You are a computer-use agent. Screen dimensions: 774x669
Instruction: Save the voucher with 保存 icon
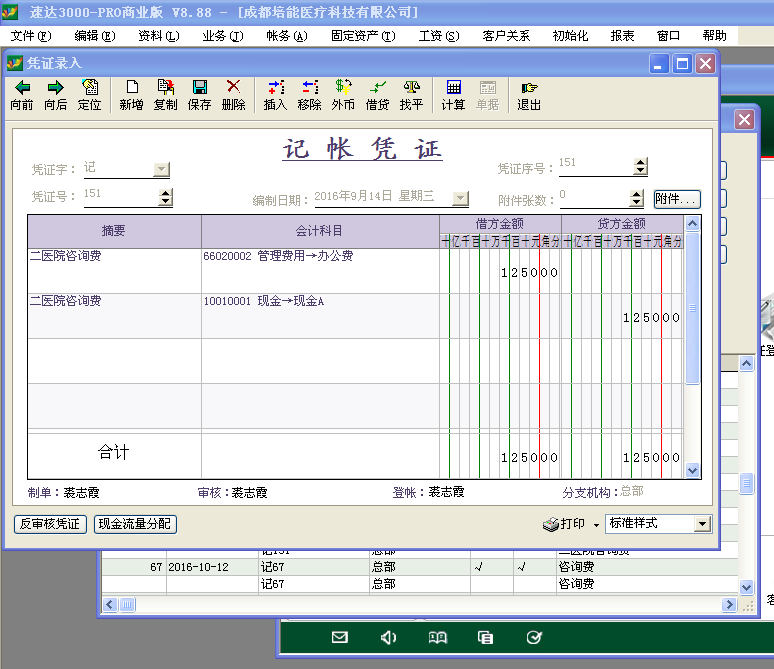[x=199, y=95]
